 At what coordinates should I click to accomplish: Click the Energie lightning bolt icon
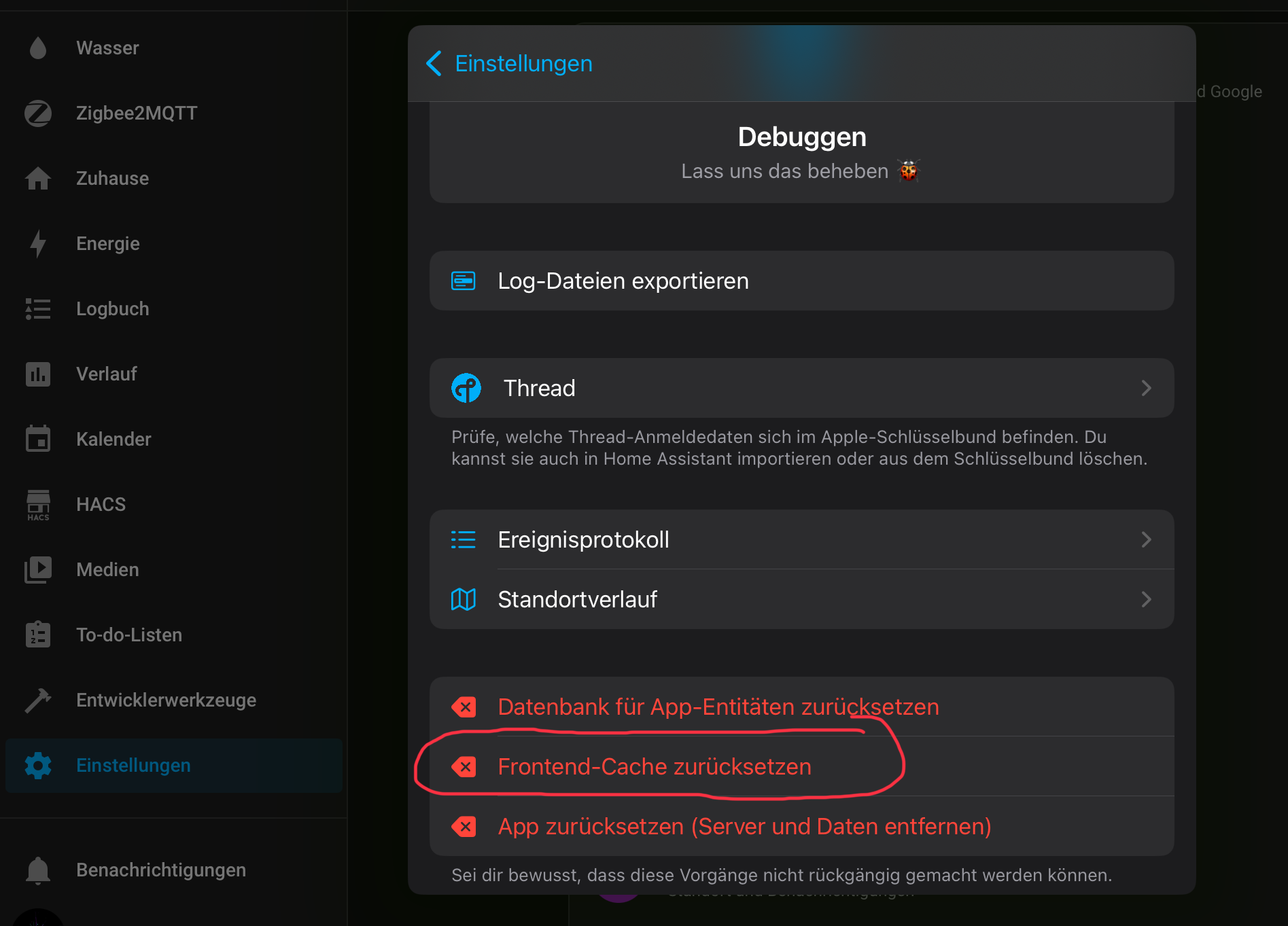38,244
